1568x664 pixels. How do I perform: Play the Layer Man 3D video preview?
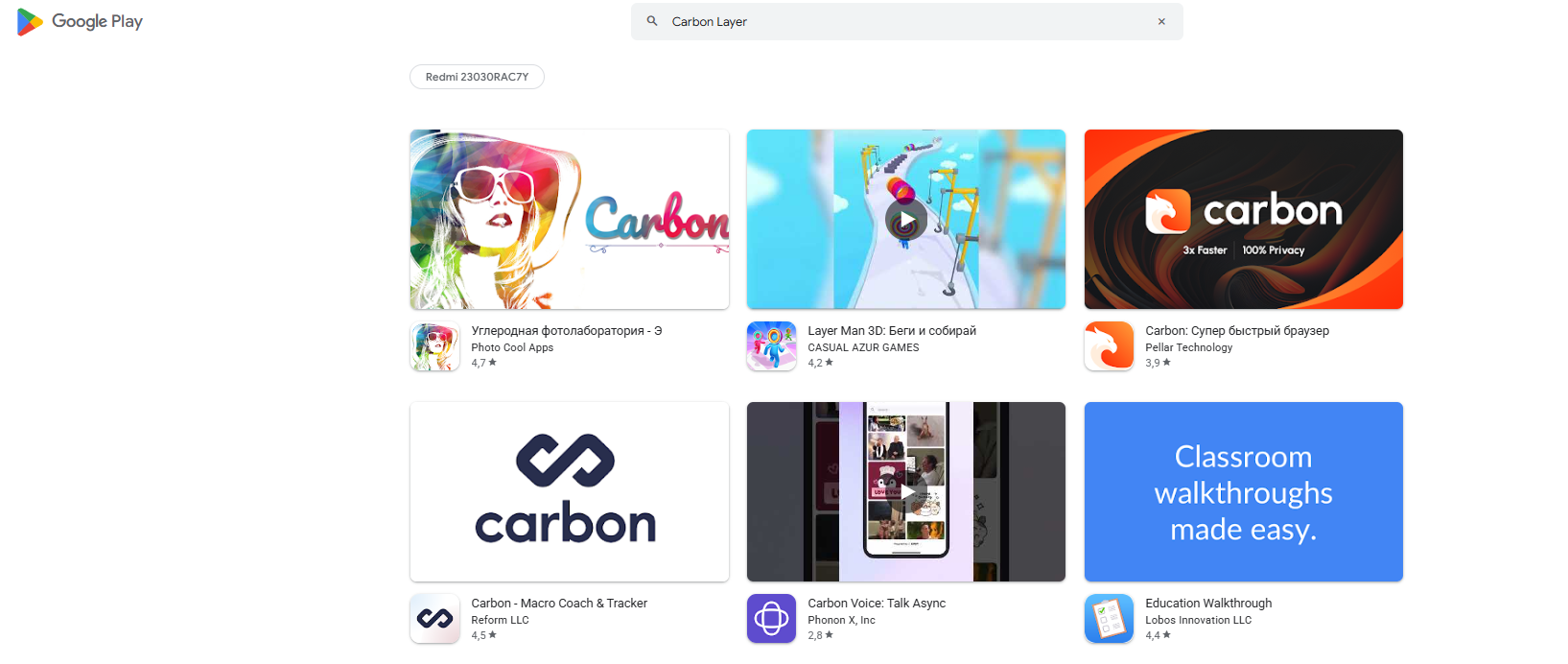[906, 220]
